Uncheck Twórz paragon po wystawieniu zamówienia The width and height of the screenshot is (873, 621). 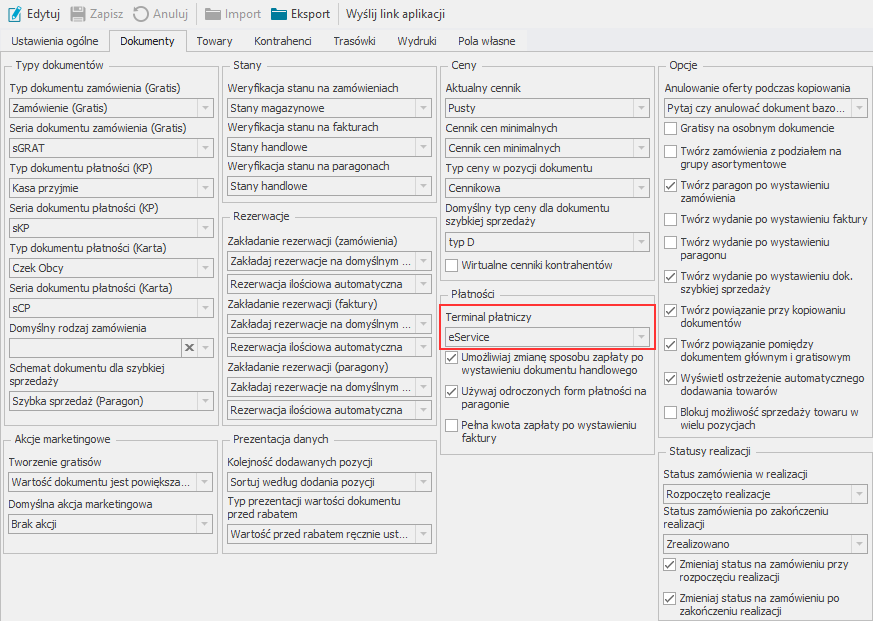pos(672,186)
